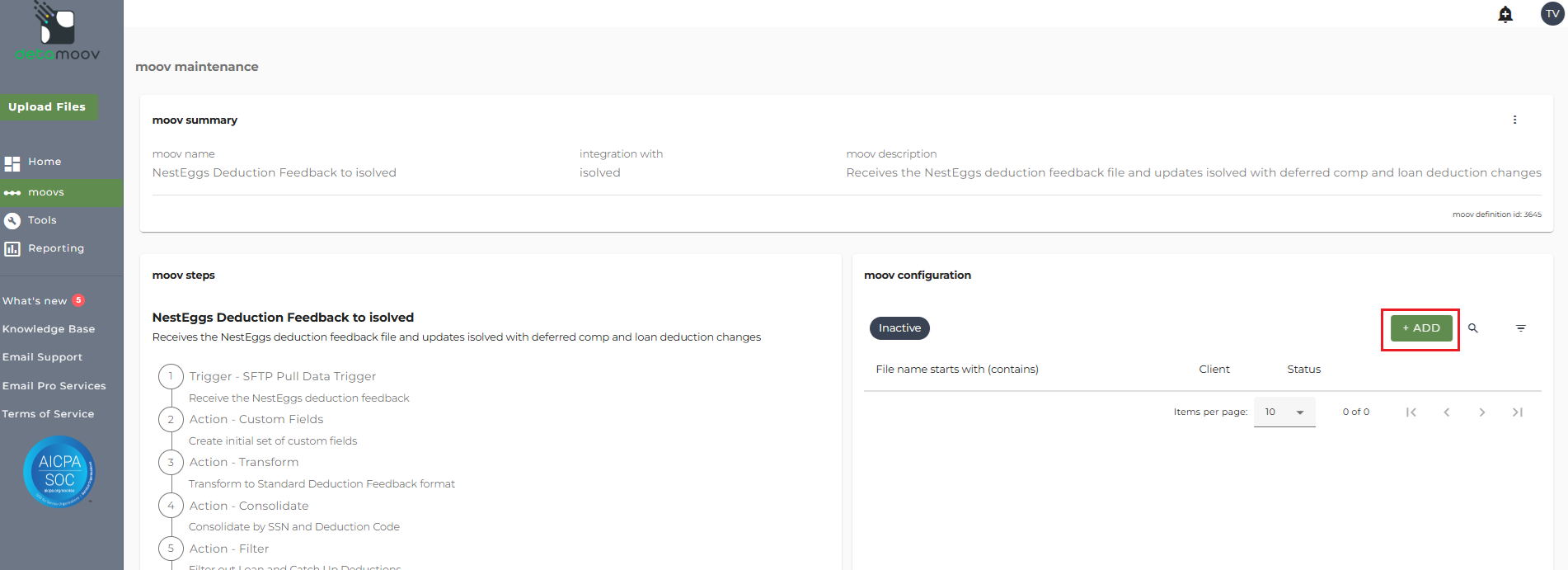1568x570 pixels.
Task: Select step 5 circle in moov steps
Action: click(x=171, y=549)
